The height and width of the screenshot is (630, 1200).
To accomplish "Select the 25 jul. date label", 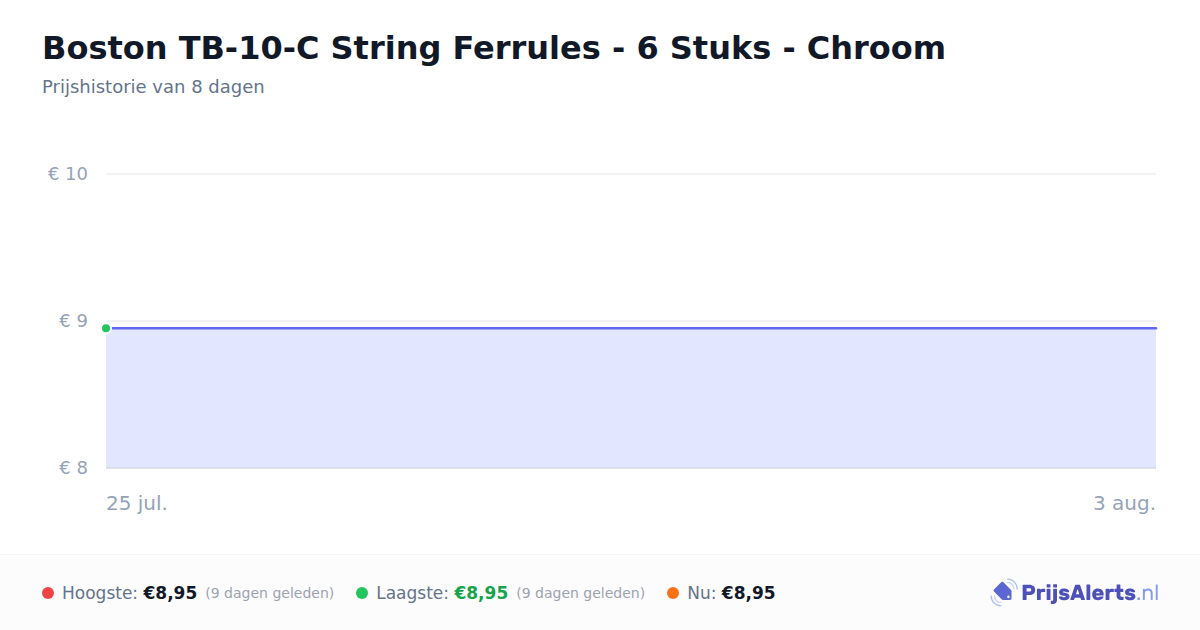I will pyautogui.click(x=137, y=503).
